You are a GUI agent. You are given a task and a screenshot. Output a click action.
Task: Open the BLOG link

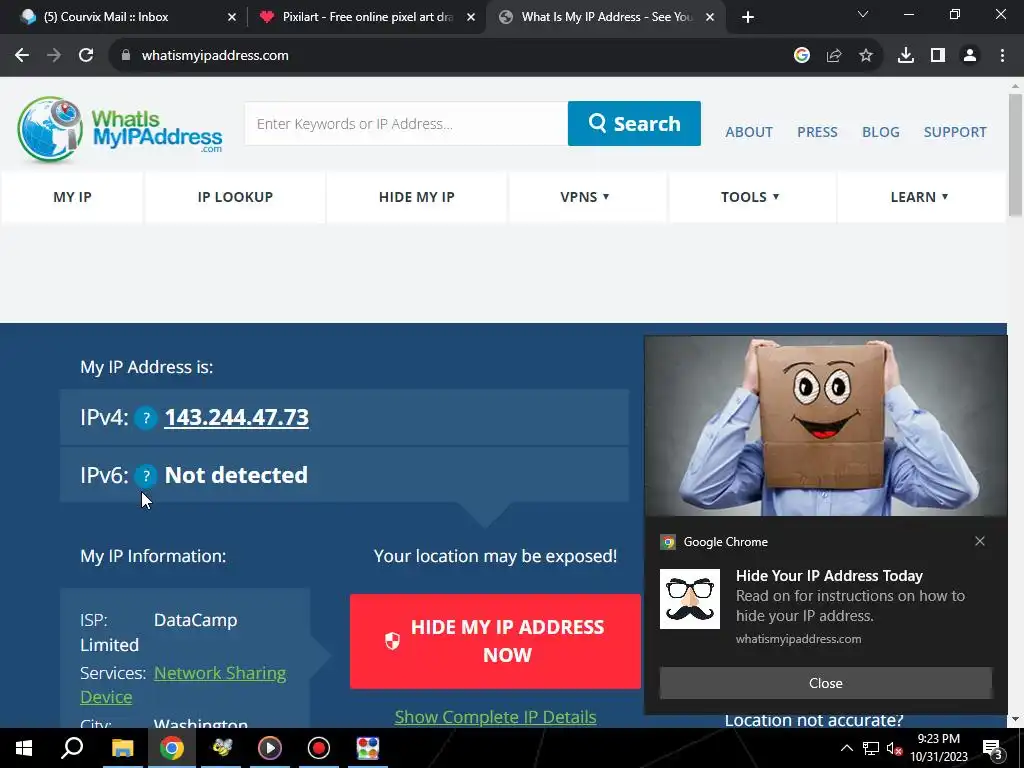point(881,132)
